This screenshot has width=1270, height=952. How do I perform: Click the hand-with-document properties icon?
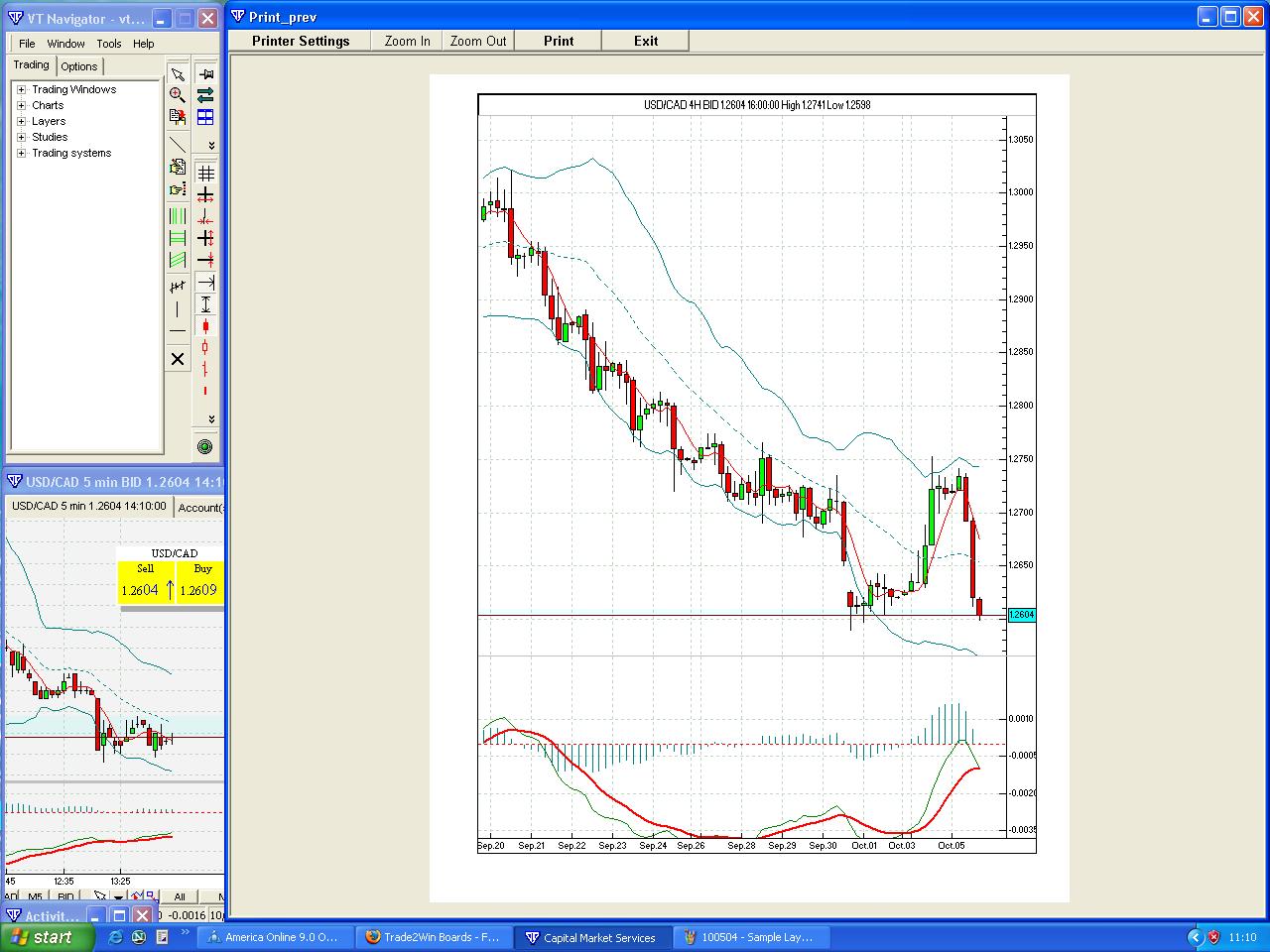(x=177, y=168)
